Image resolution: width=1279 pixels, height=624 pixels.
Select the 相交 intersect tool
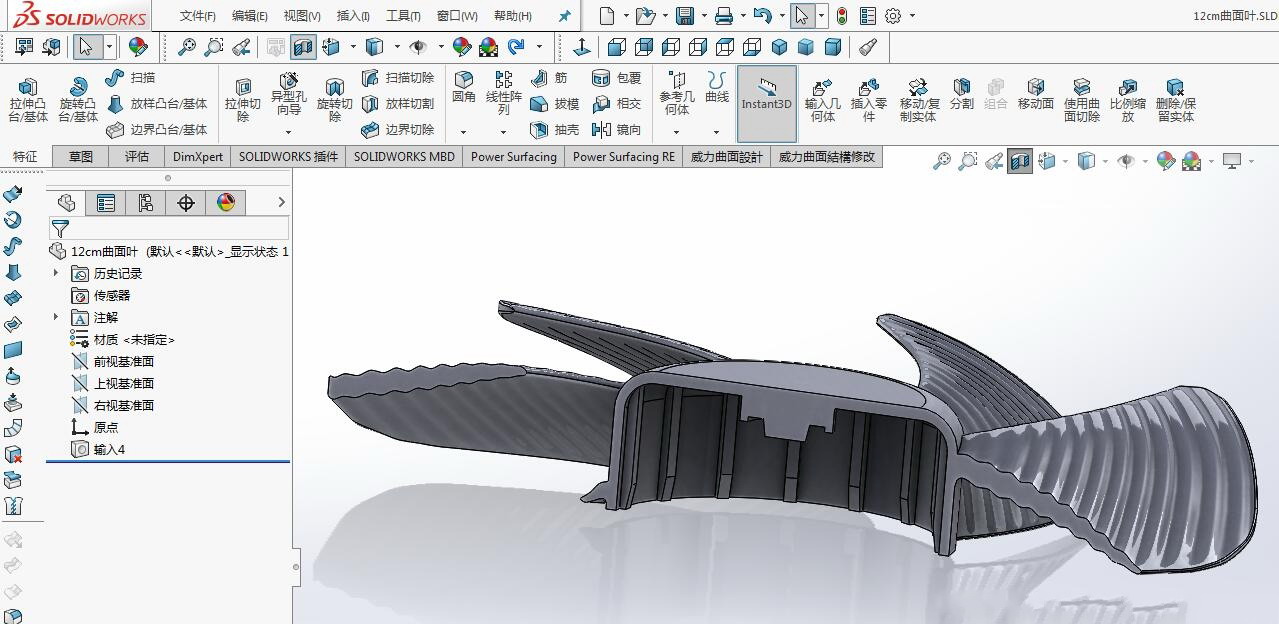pyautogui.click(x=616, y=104)
